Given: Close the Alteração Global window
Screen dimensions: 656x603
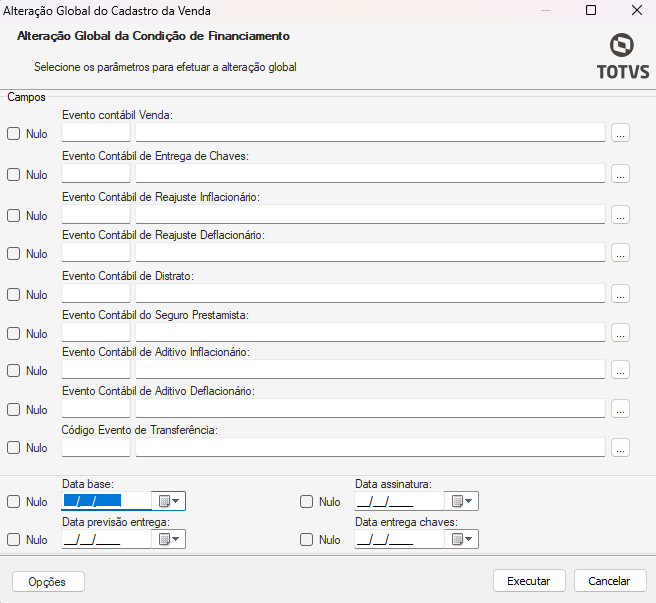Looking at the screenshot, I should point(637,10).
